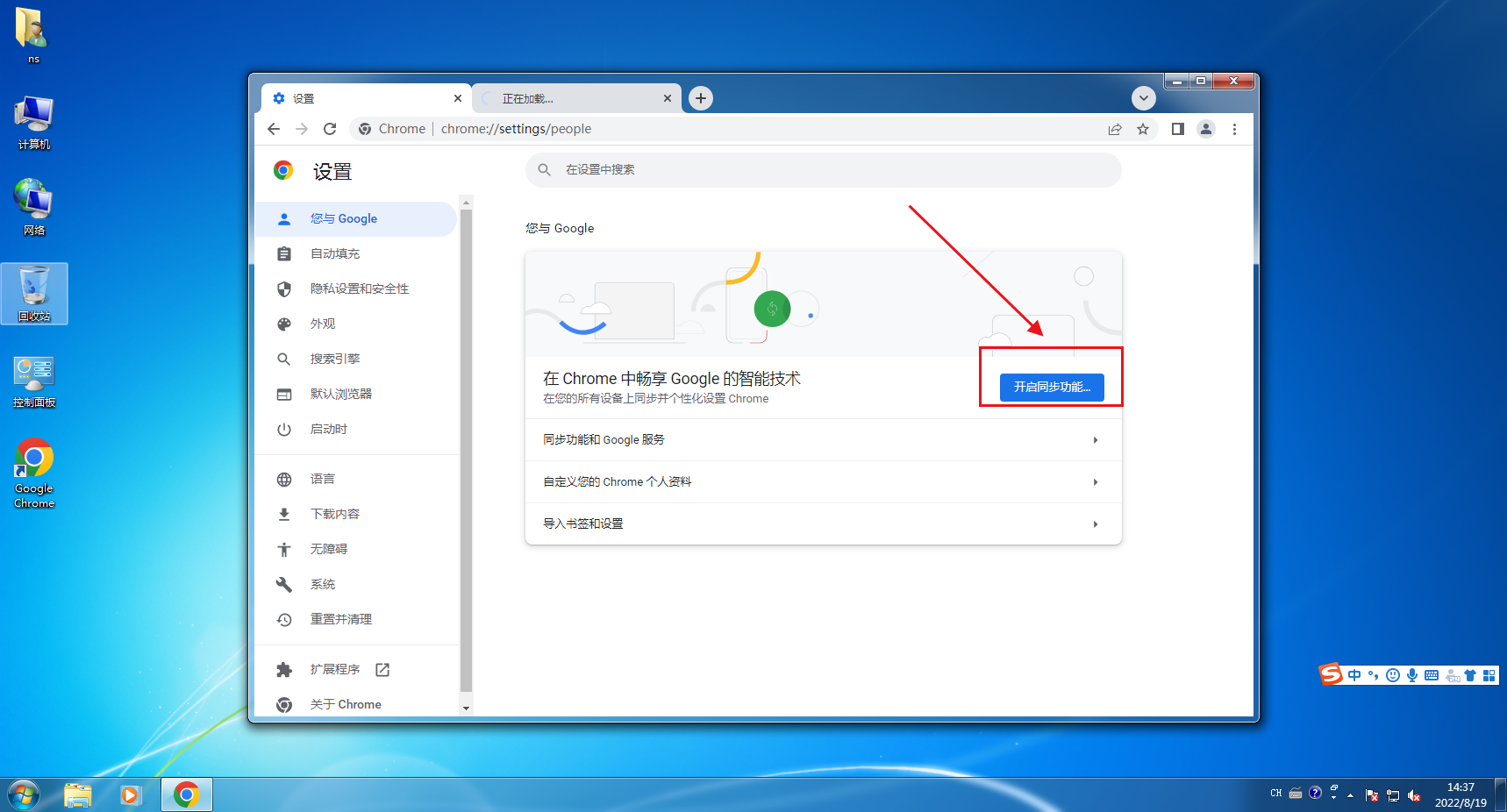1507x812 pixels.
Task: Open 重置并清理 settings section
Action: pyautogui.click(x=356, y=620)
